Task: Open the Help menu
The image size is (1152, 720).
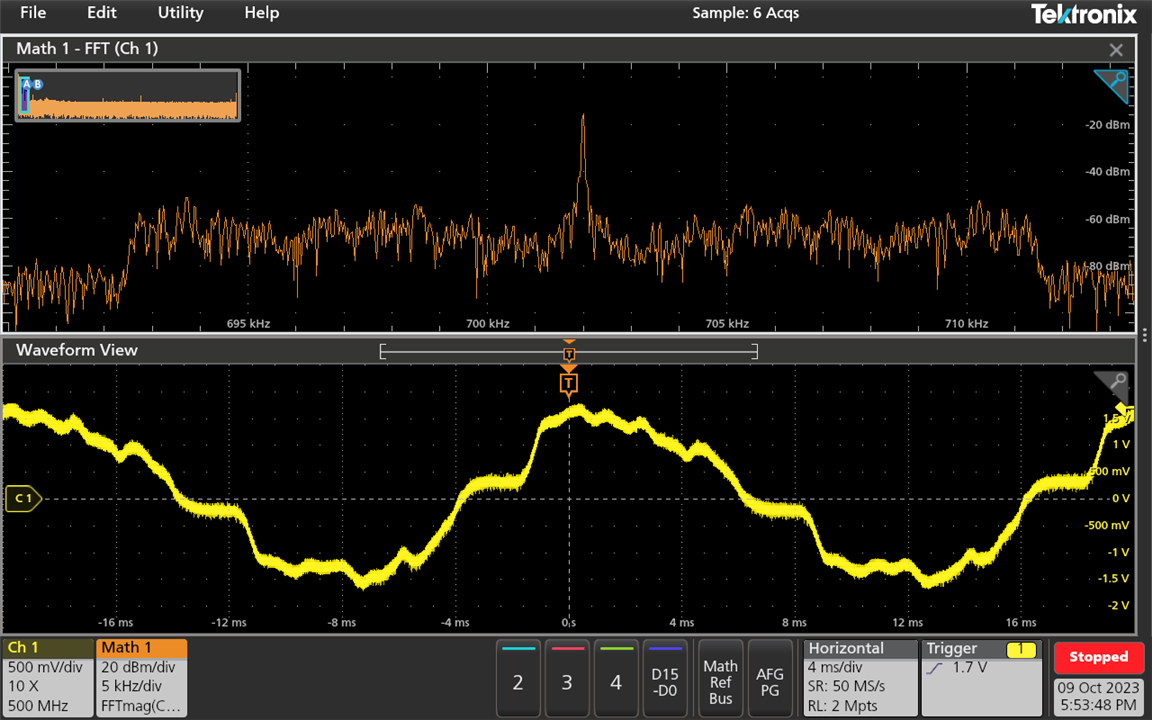Action: coord(262,12)
